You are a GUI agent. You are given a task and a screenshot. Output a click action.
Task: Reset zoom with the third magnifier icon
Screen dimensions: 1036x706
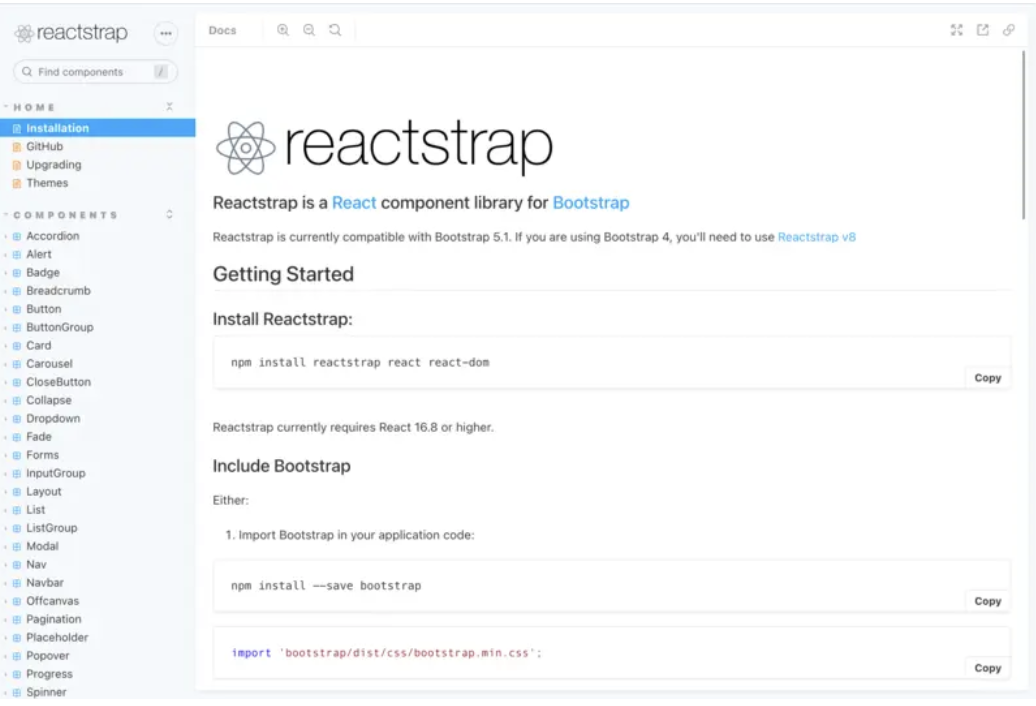tap(335, 30)
